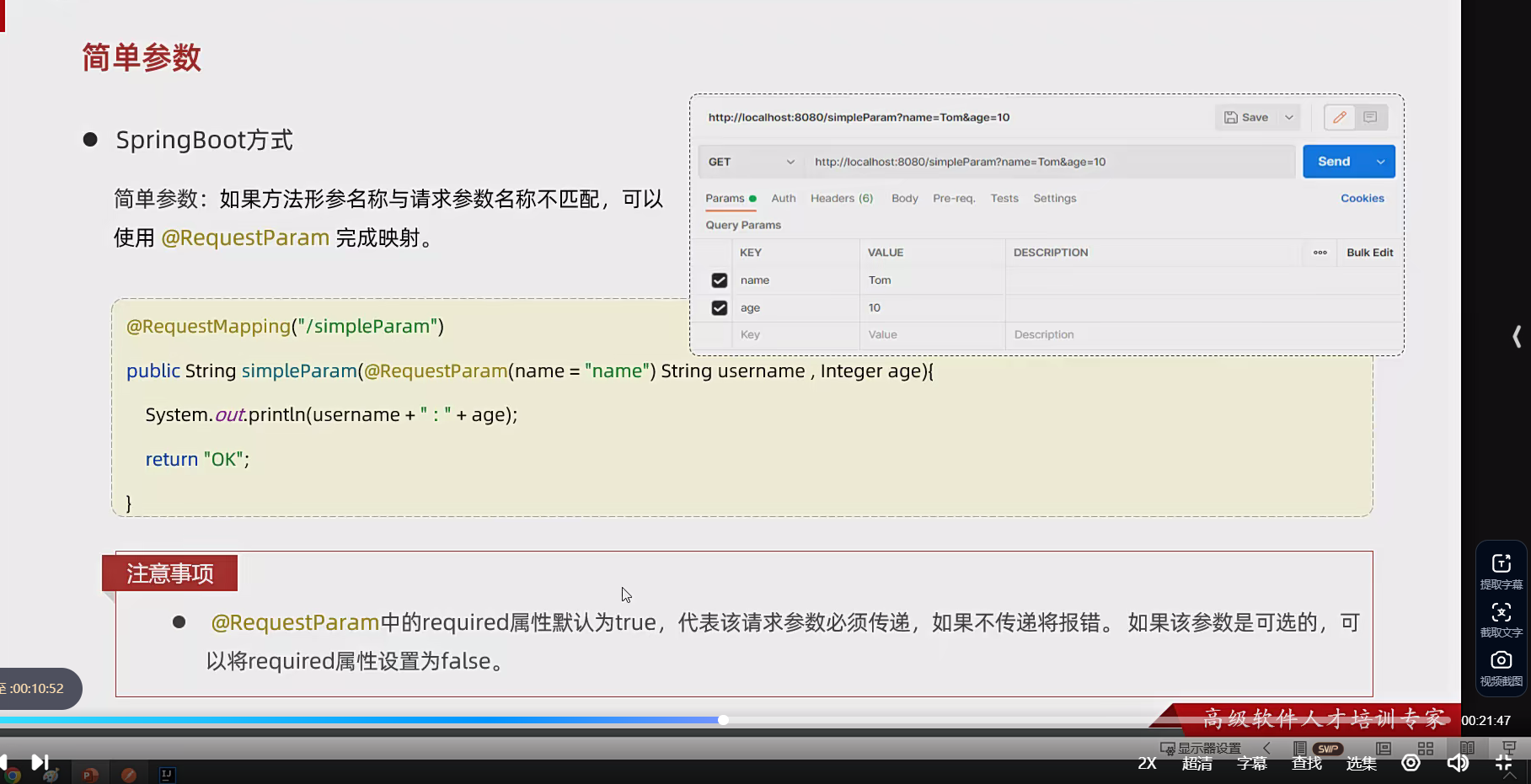1531x784 pixels.
Task: Open the three-dot column options icon
Action: point(1320,253)
